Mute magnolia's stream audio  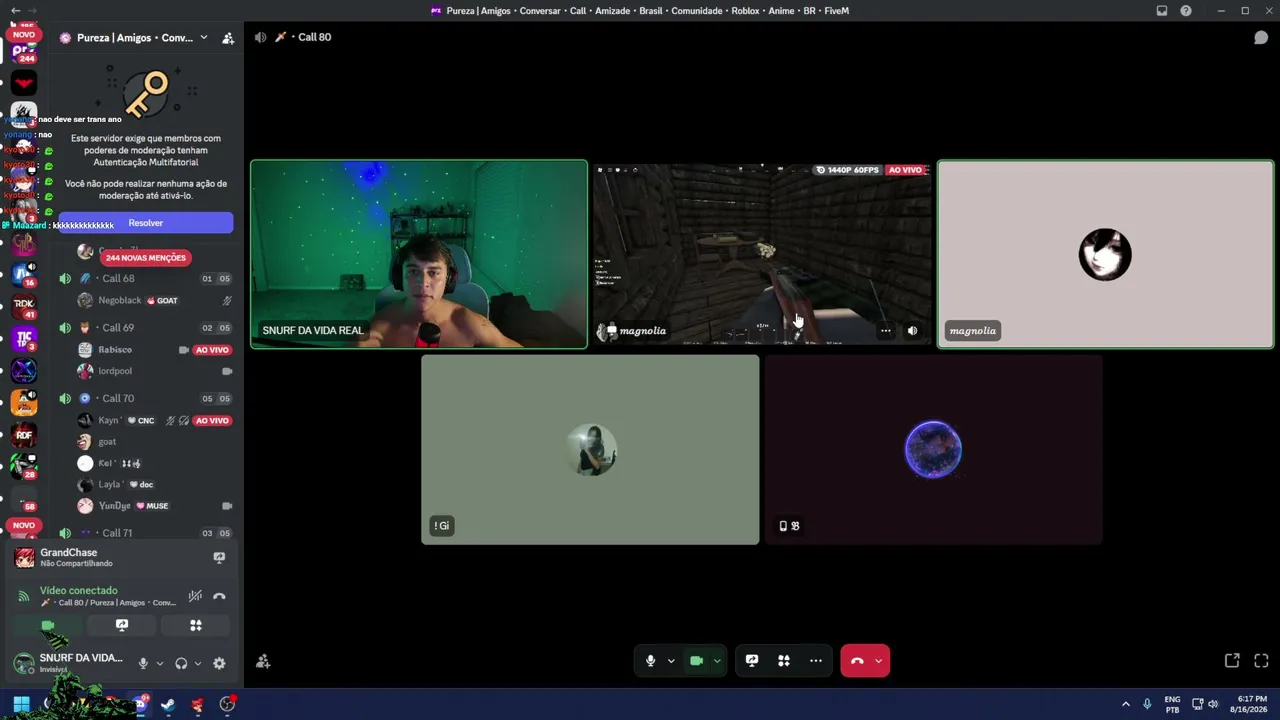click(912, 331)
